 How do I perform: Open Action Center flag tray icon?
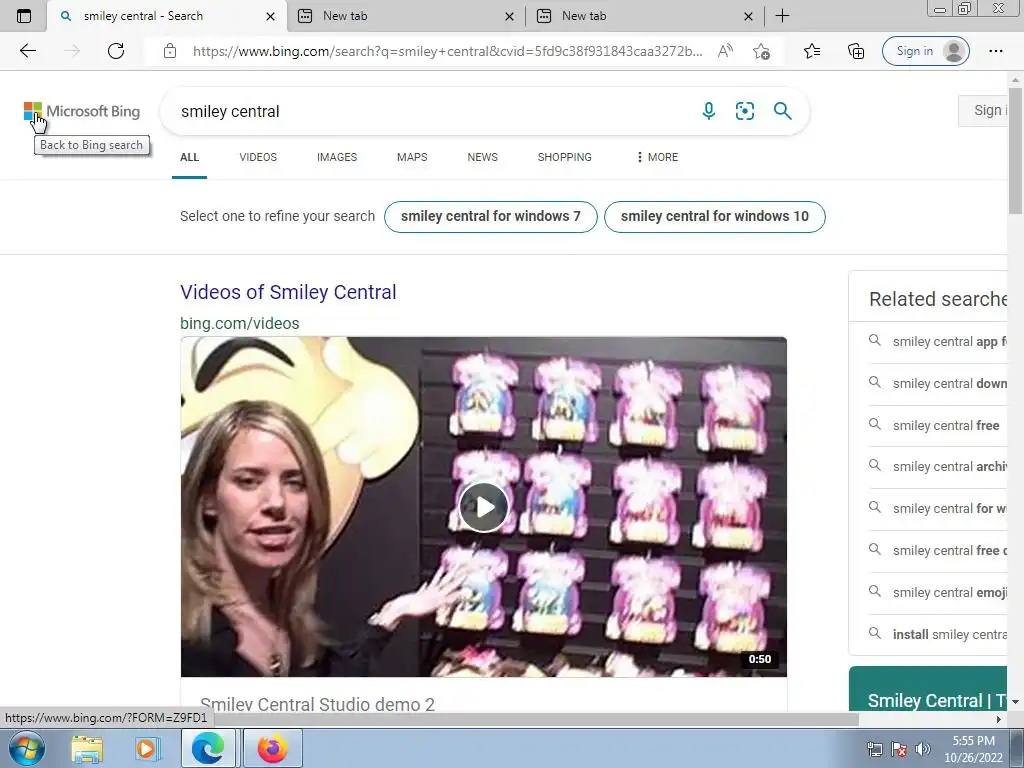(x=899, y=749)
